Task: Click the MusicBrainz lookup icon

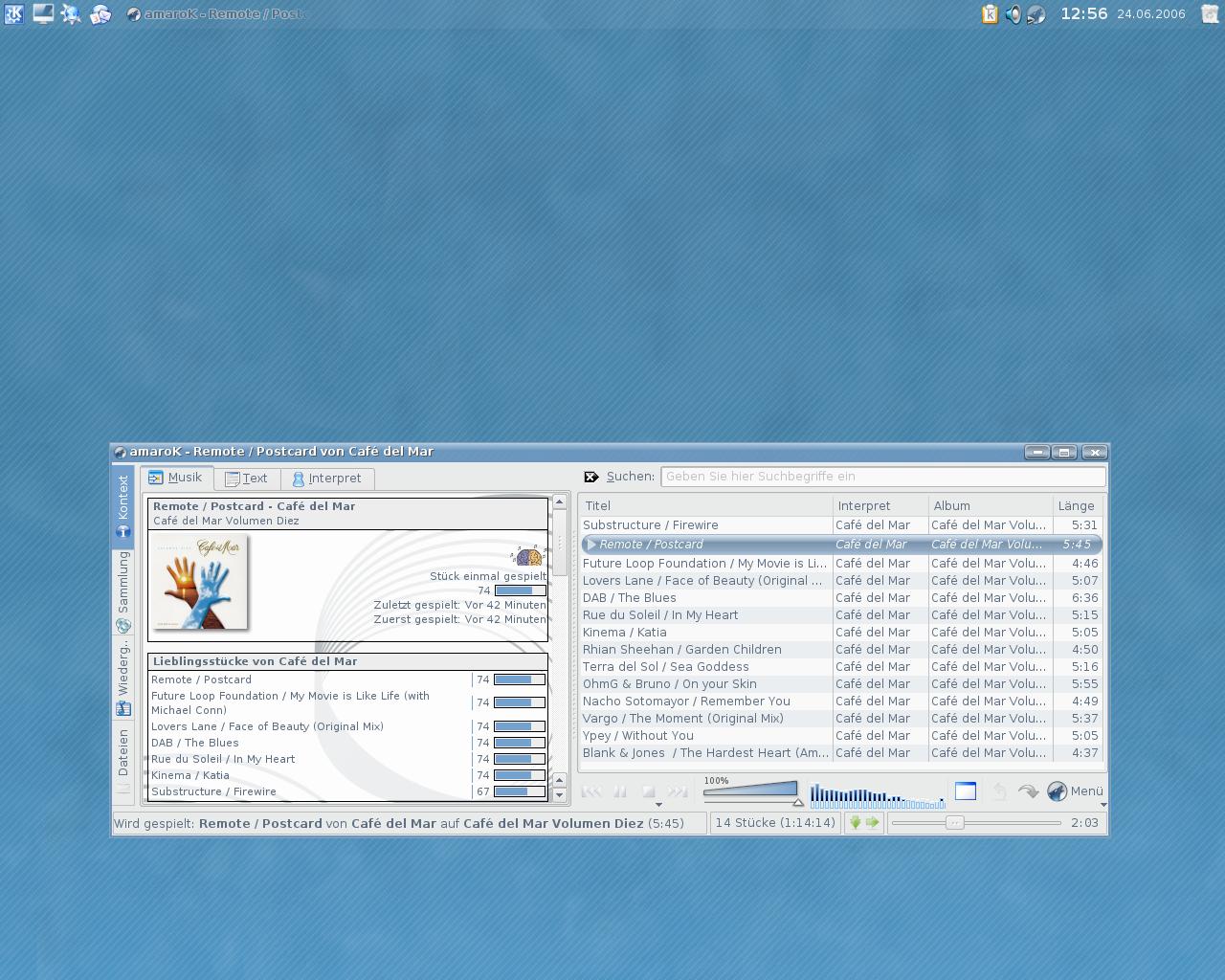Action: [528, 556]
